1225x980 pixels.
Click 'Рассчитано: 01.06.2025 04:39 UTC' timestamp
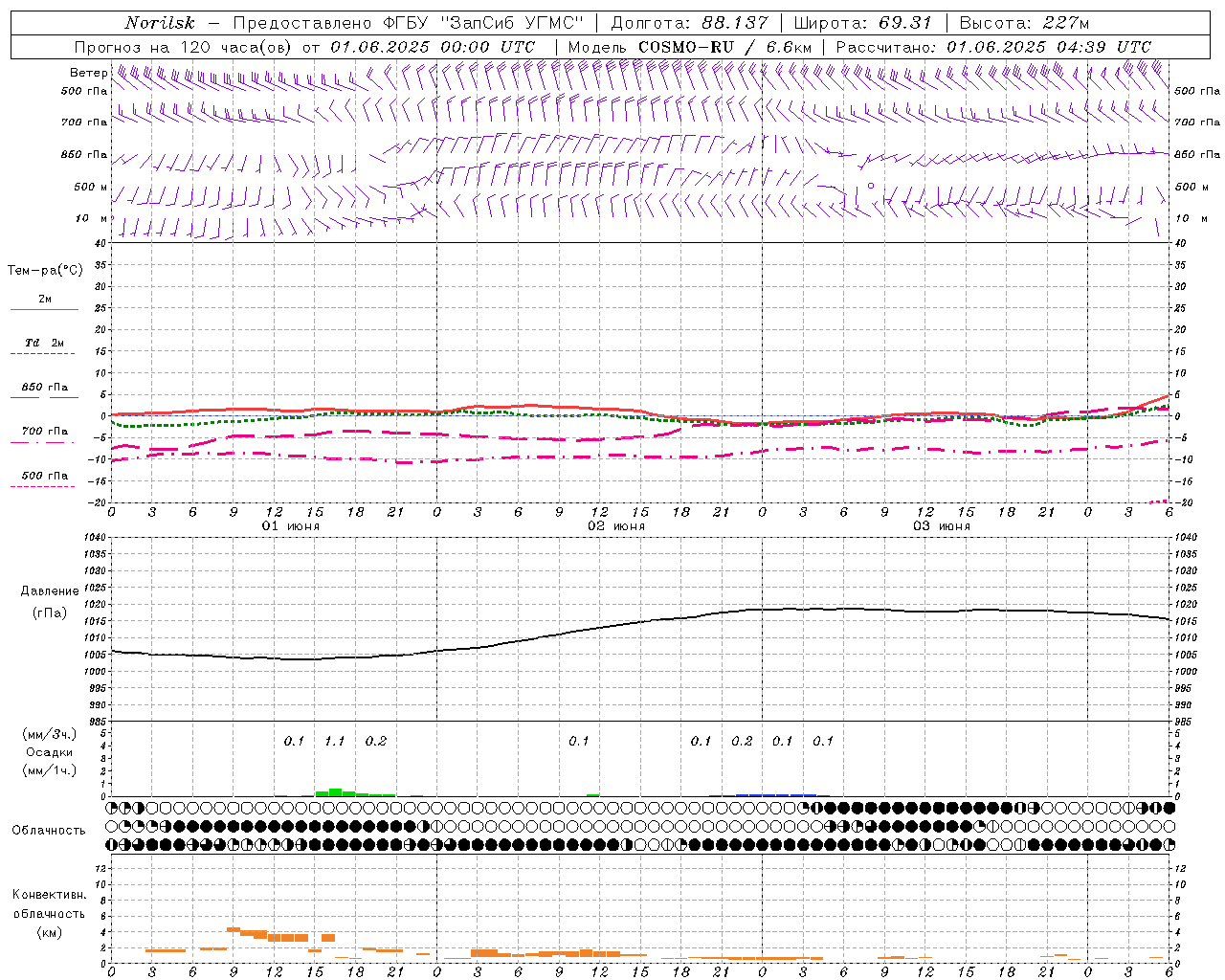[993, 47]
